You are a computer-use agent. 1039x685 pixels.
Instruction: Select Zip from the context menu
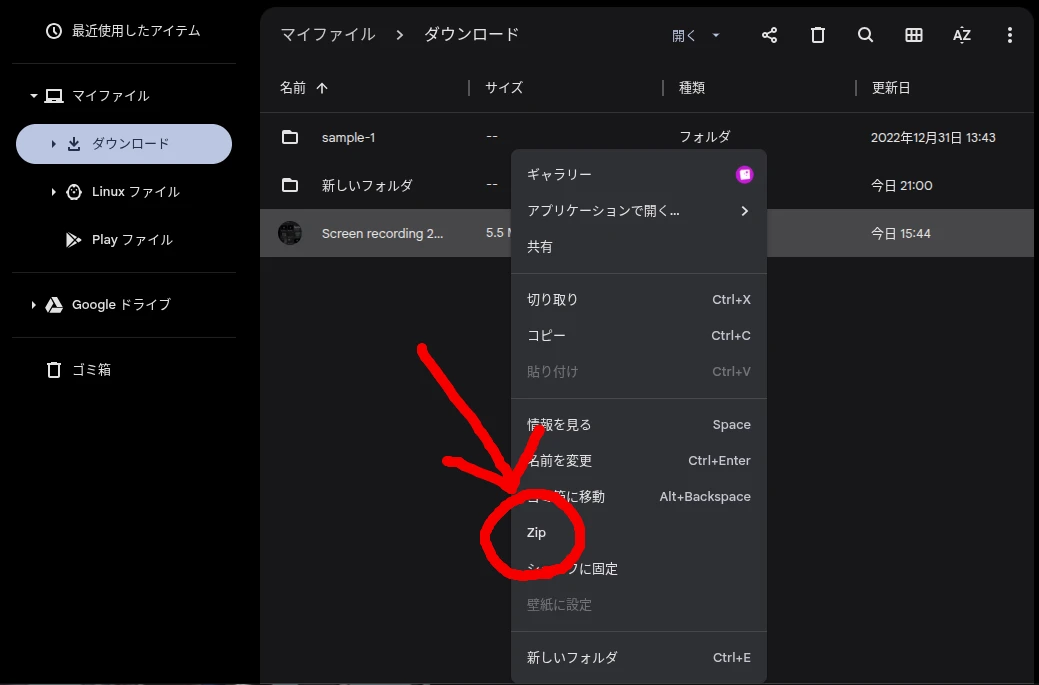pos(536,532)
